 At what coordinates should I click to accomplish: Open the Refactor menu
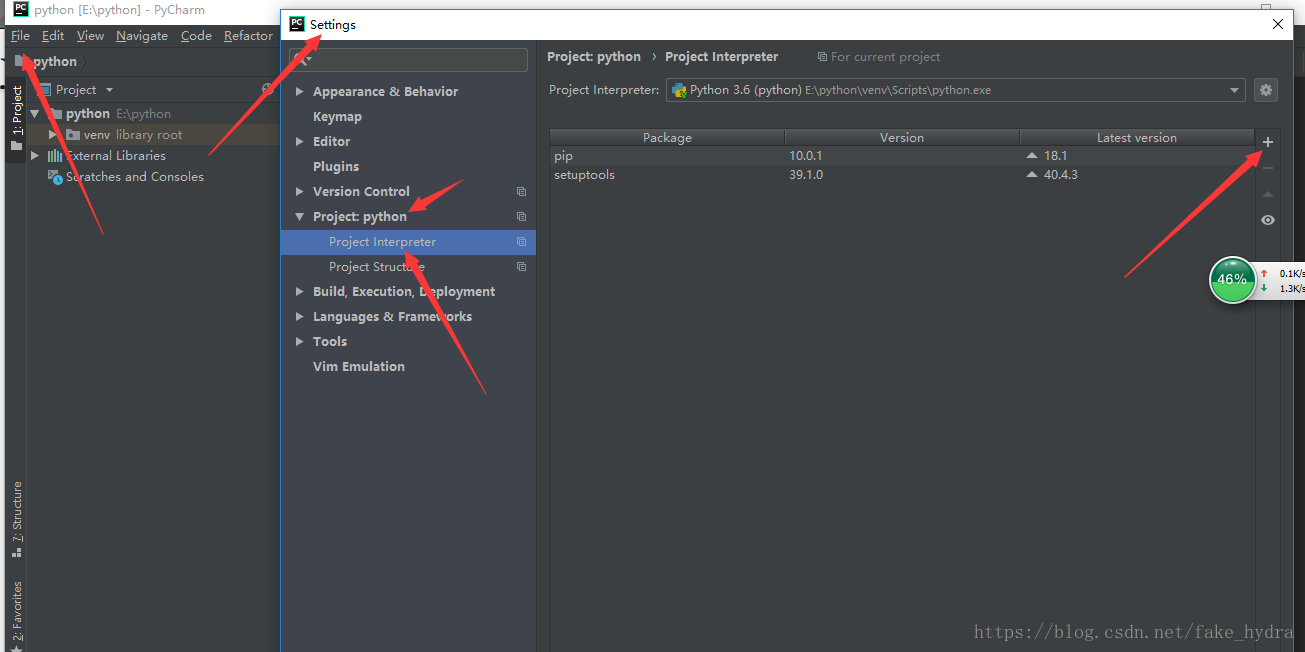248,35
